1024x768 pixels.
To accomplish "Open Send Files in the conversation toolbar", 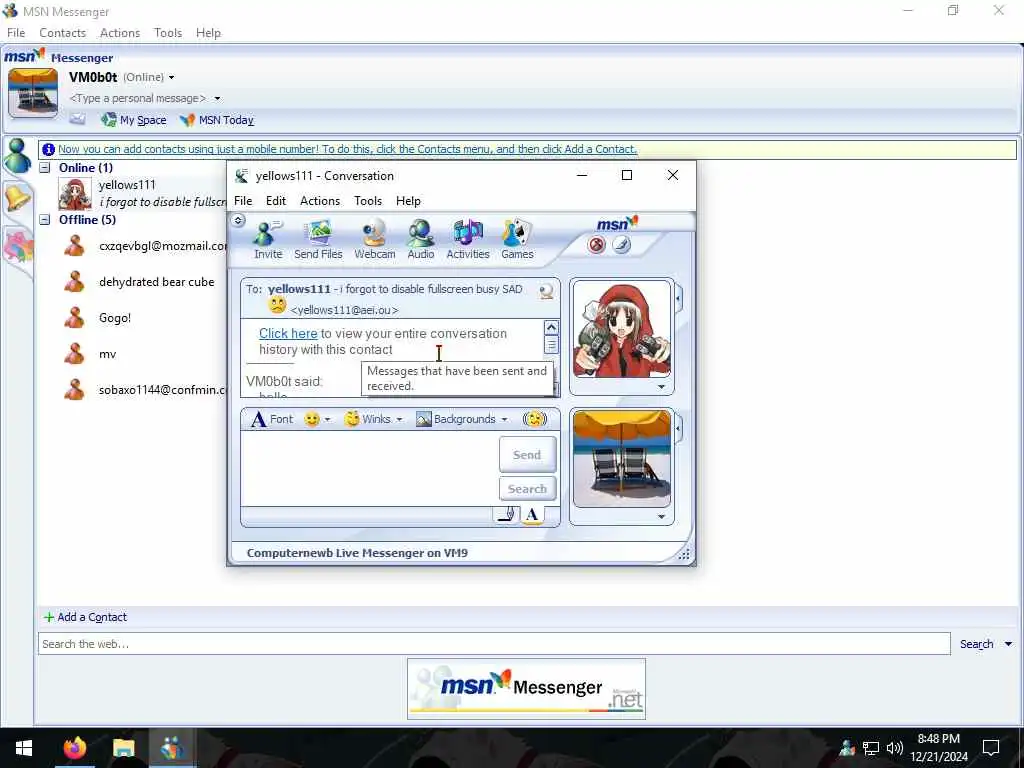I will (x=318, y=240).
